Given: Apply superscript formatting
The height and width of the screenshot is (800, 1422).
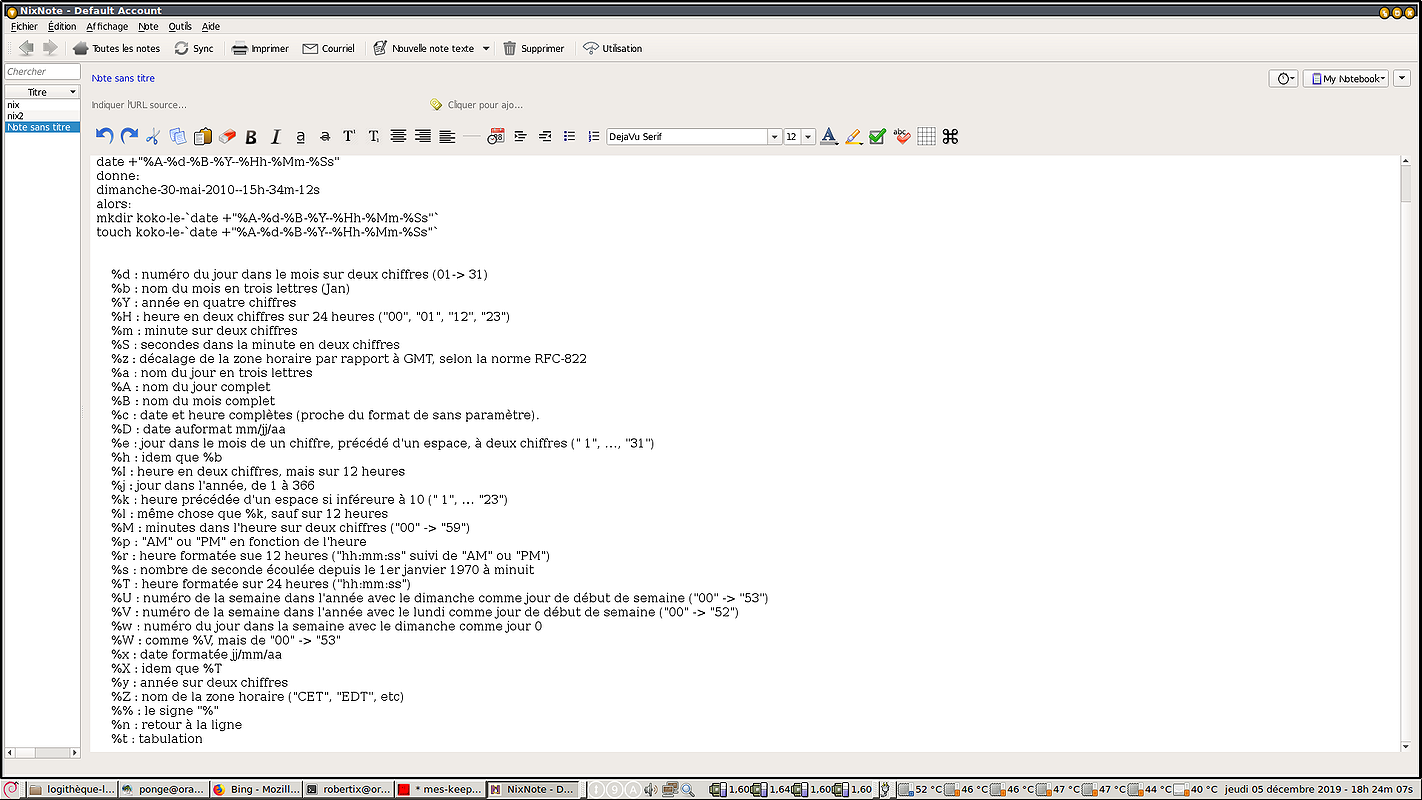Looking at the screenshot, I should [349, 136].
